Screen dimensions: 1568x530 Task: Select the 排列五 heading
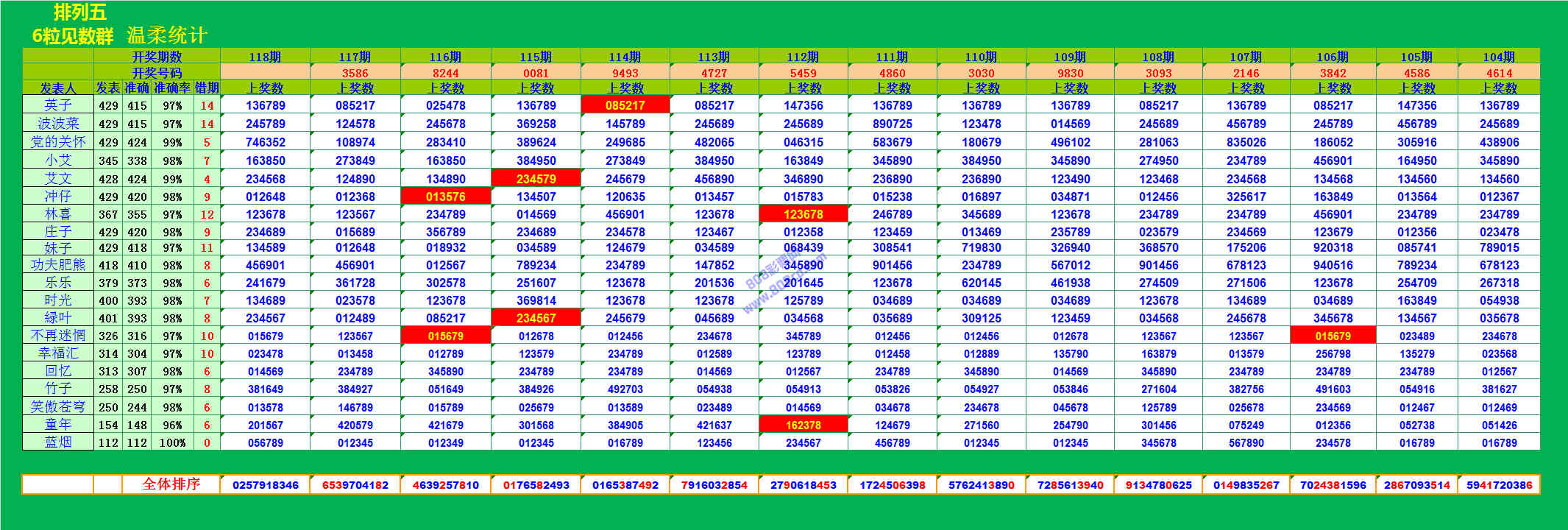coord(80,13)
